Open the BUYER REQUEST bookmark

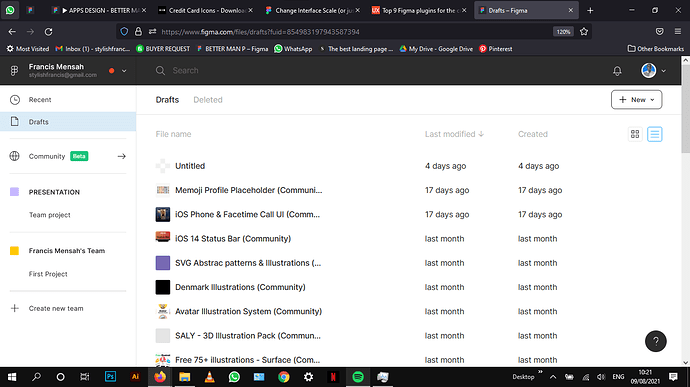click(163, 49)
